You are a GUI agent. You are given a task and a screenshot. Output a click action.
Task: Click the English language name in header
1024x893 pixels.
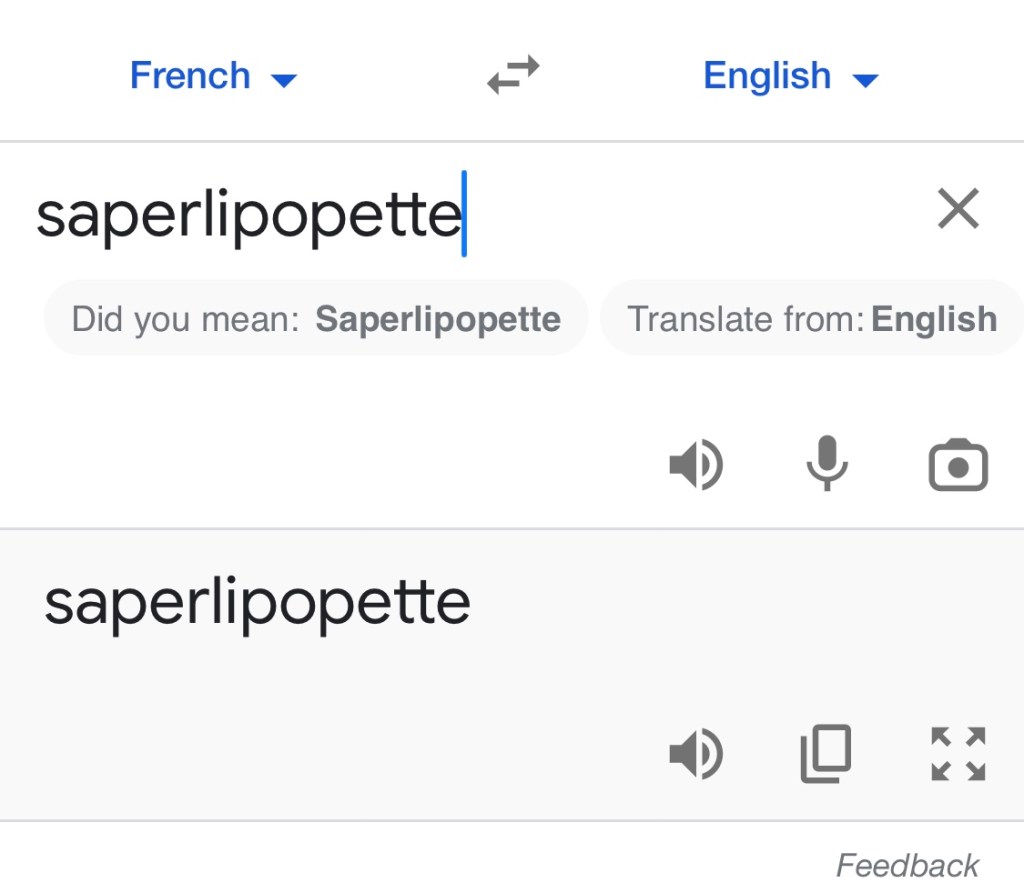[767, 76]
